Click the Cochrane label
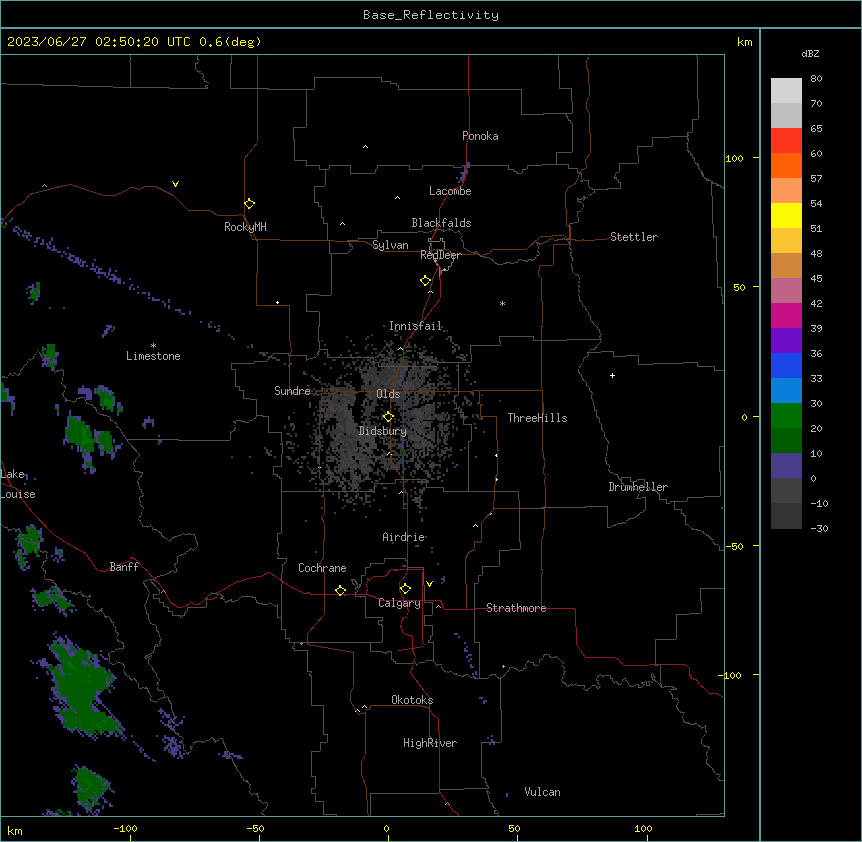The height and width of the screenshot is (842, 862). (322, 568)
